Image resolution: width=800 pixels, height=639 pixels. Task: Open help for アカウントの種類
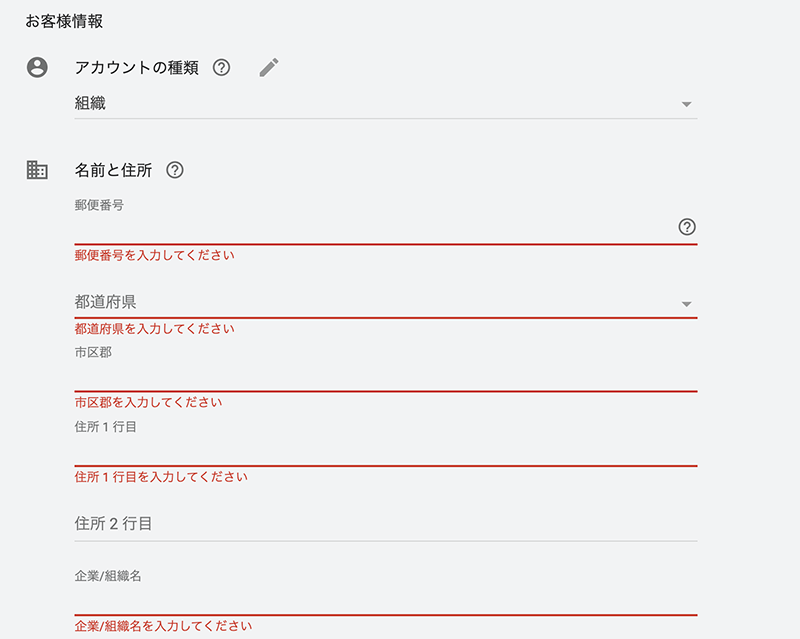click(x=221, y=67)
